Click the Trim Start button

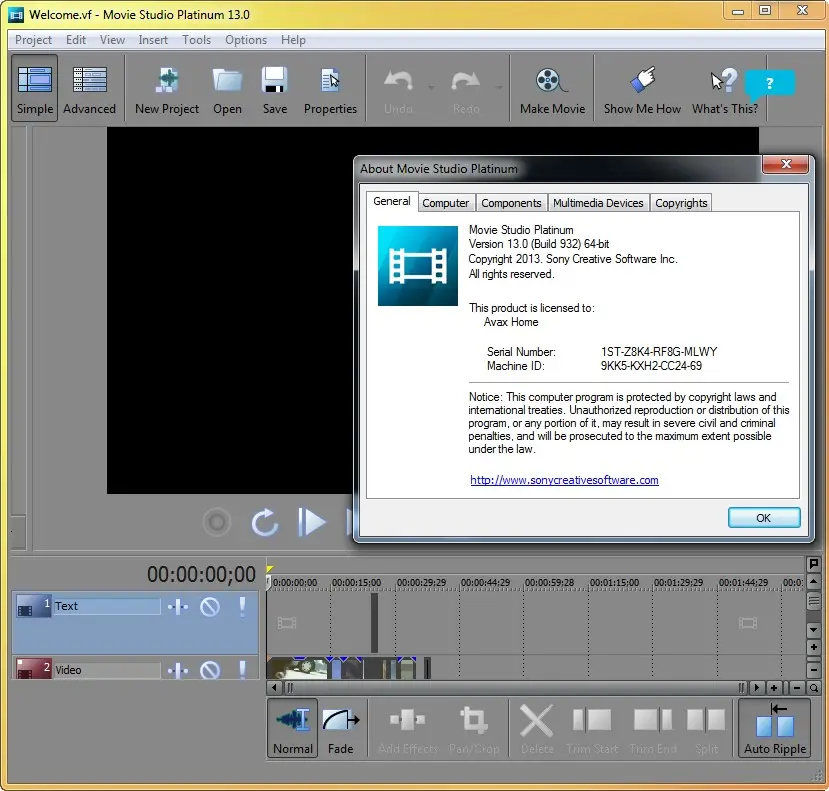pyautogui.click(x=592, y=729)
